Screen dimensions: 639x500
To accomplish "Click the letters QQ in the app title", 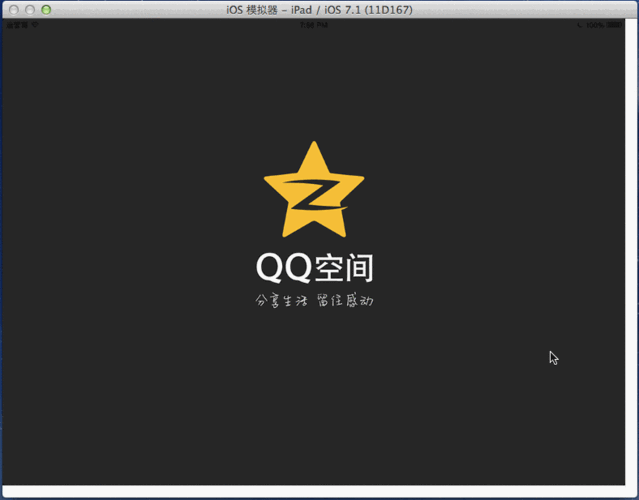I will [283, 268].
